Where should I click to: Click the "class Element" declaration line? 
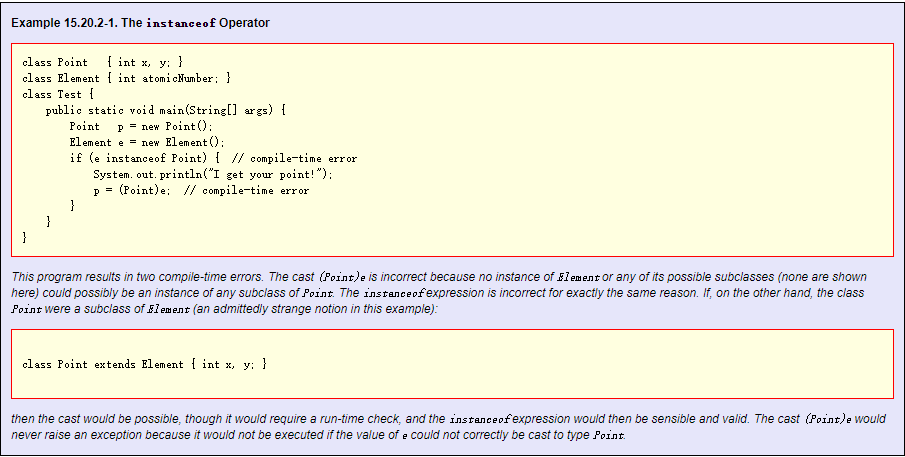click(126, 78)
